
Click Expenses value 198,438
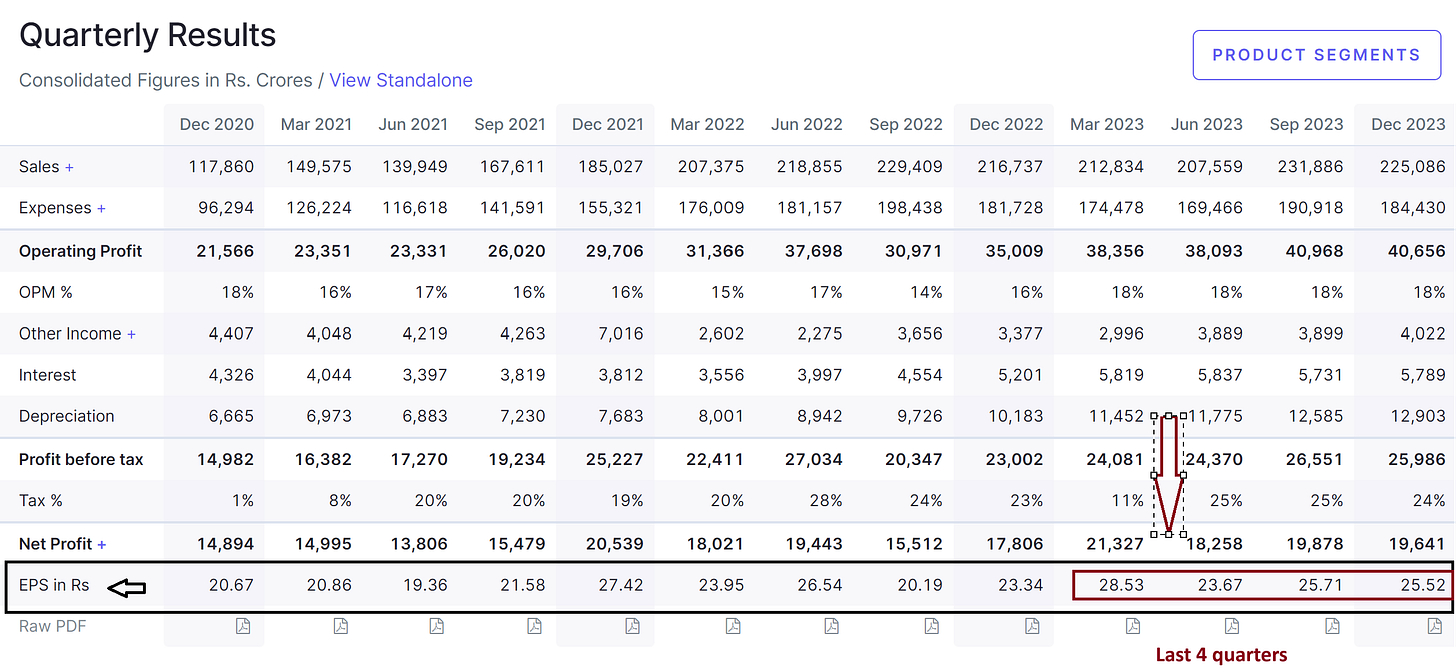[x=910, y=208]
